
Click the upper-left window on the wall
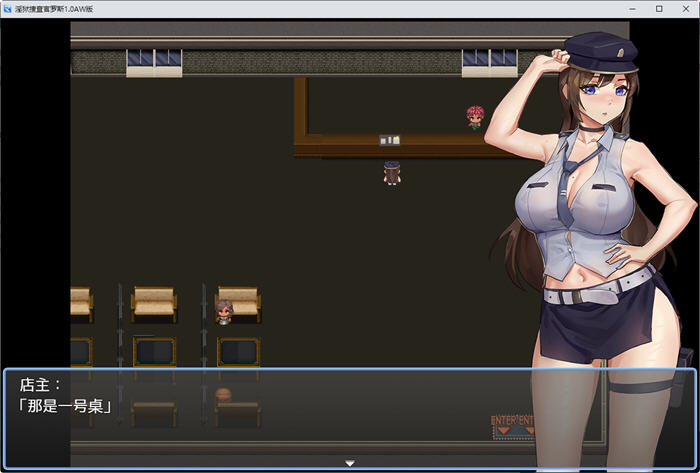pyautogui.click(x=154, y=62)
